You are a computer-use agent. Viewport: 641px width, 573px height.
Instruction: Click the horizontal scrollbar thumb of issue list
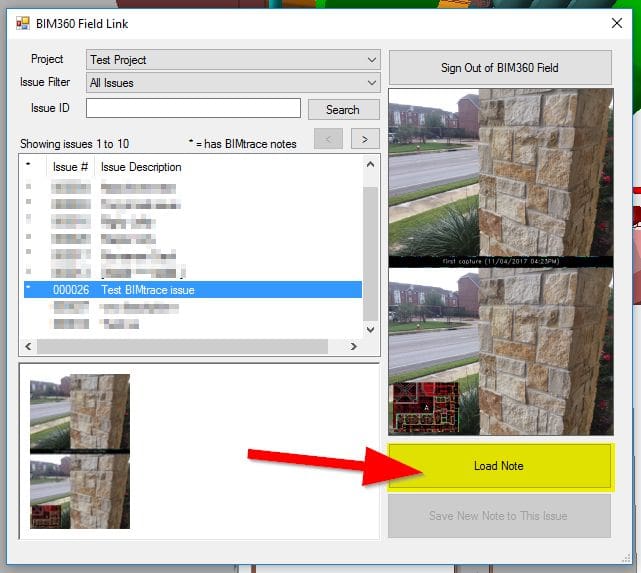(x=183, y=347)
